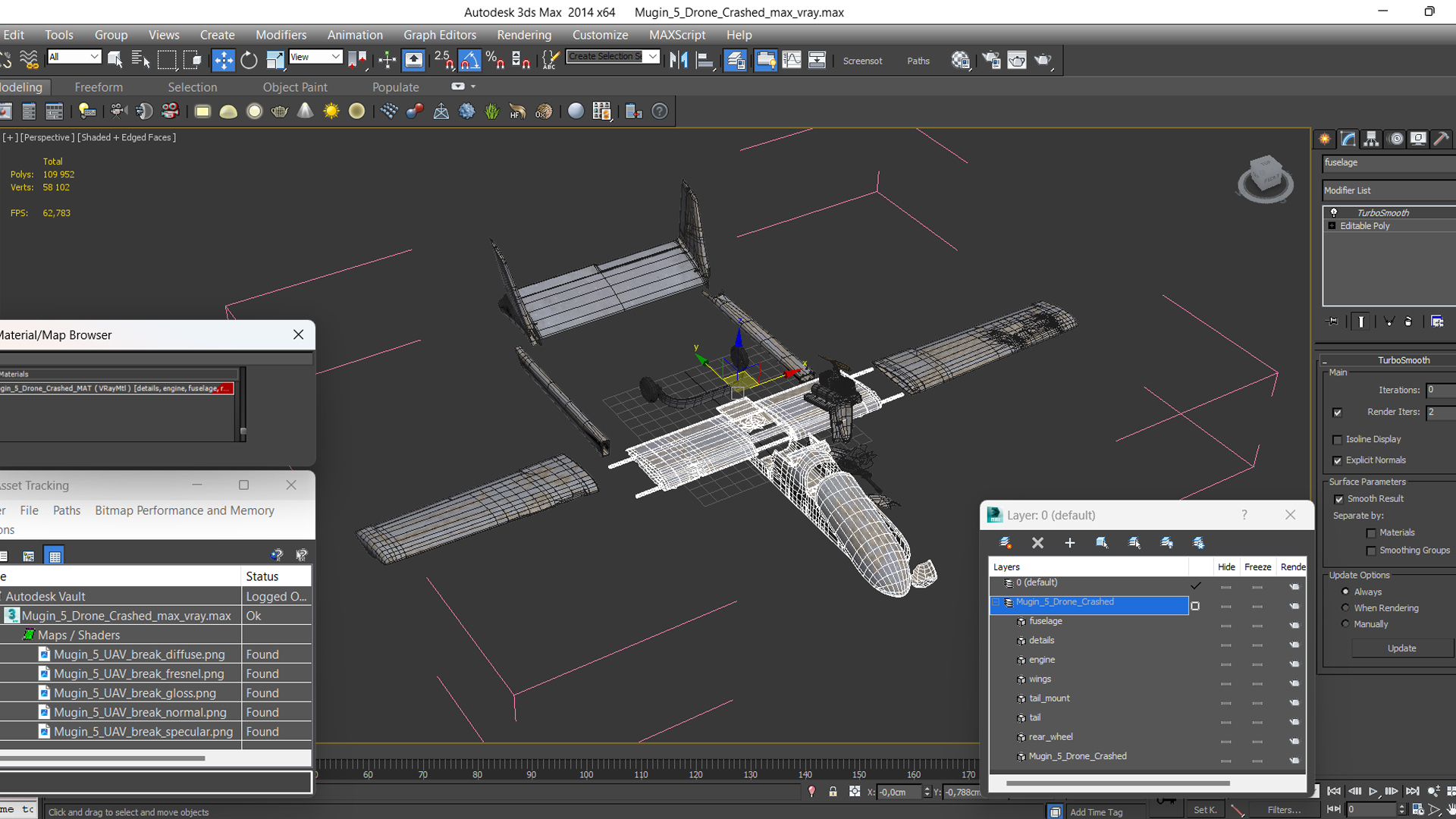Toggle Explicit Normals checkbox

pos(1337,461)
